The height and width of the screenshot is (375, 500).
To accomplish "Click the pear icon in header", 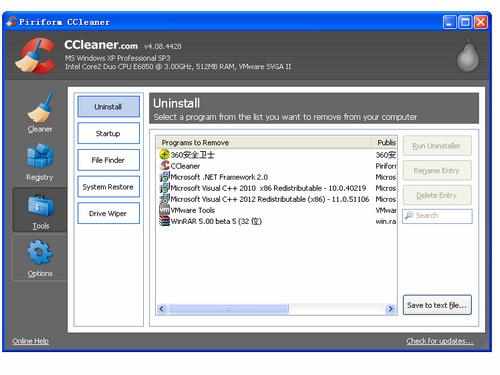I will point(468,56).
